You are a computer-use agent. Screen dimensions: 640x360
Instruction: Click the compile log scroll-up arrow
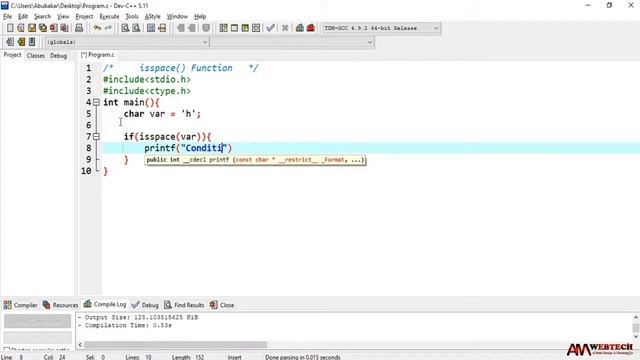636,317
